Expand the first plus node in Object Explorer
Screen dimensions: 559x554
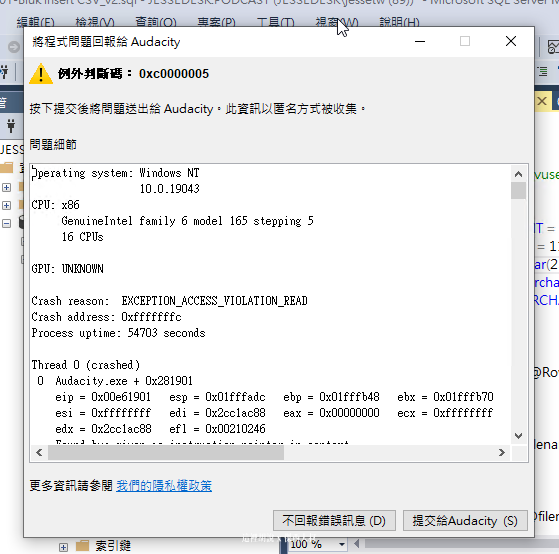[x=6, y=187]
